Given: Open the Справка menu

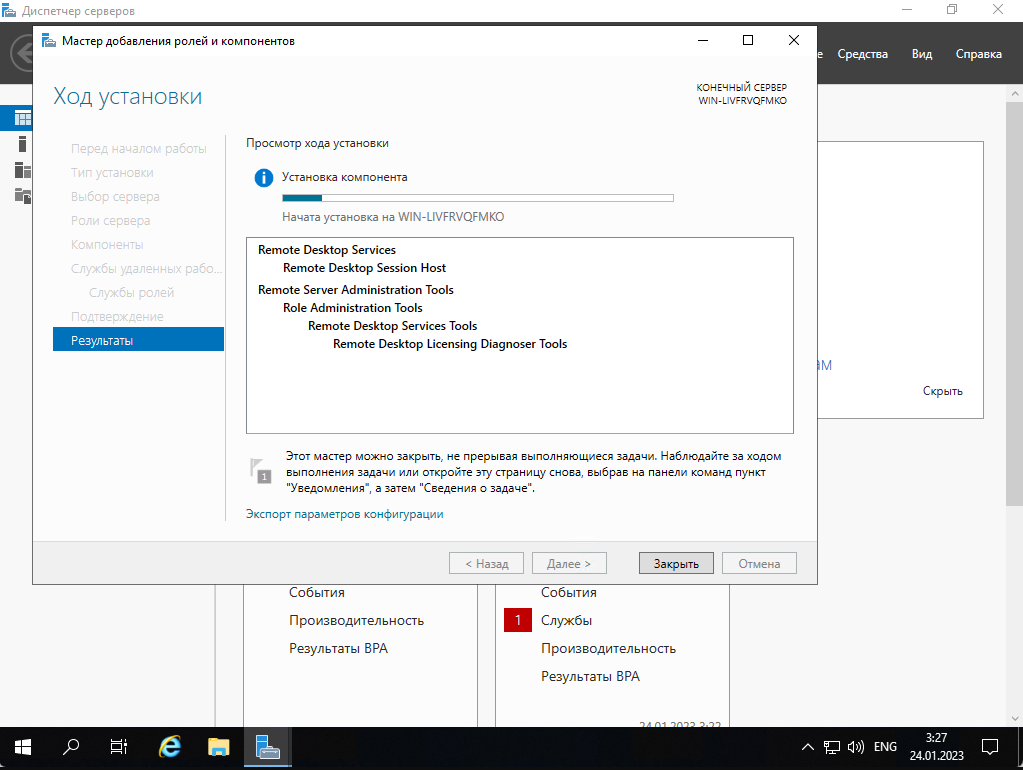Looking at the screenshot, I should point(978,54).
